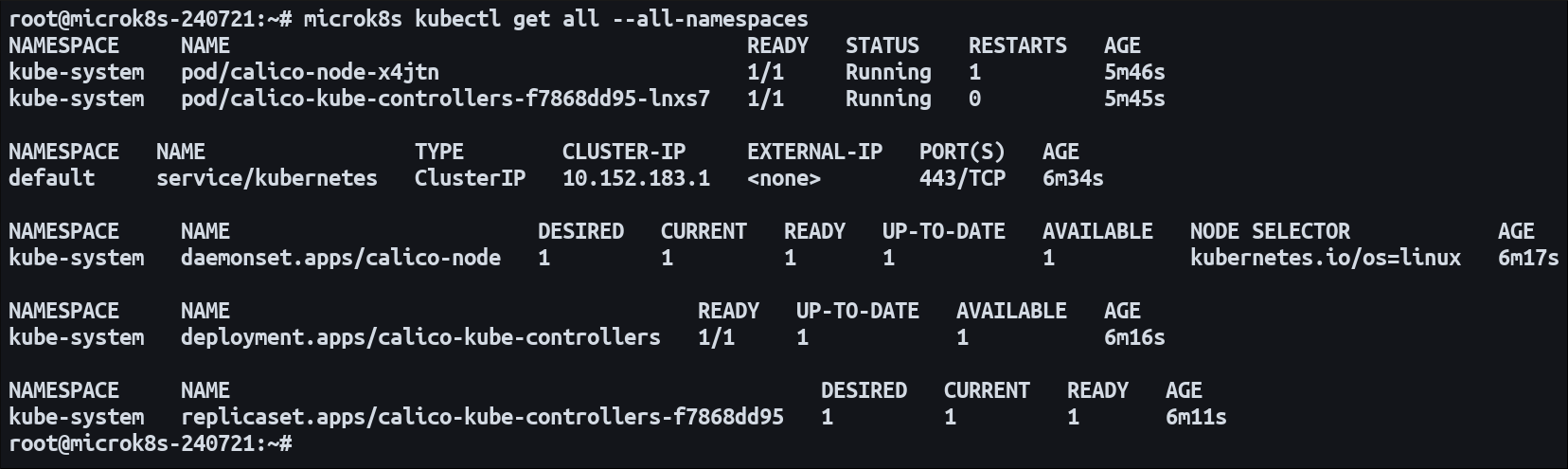Click the kubernetes.io/os=linux node selector
Screen dimensions: 1568x469
(x=1325, y=258)
